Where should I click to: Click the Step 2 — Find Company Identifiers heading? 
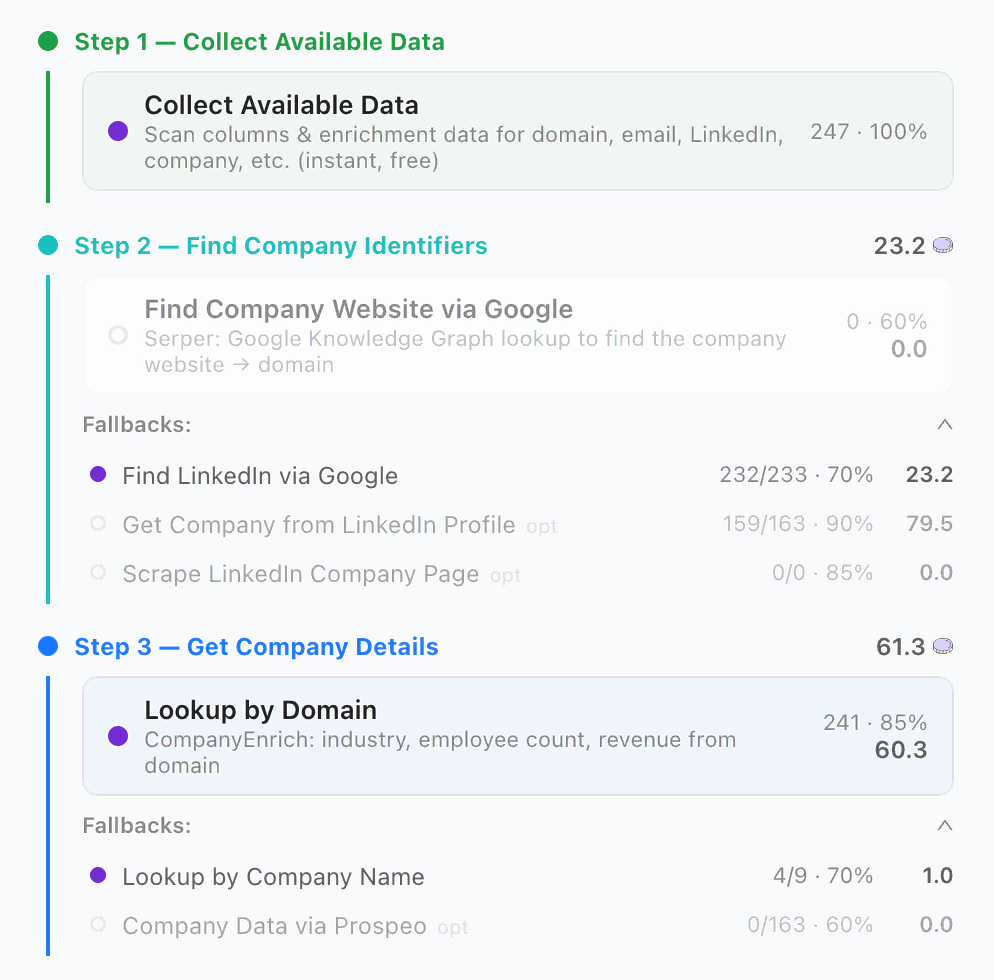[x=281, y=246]
